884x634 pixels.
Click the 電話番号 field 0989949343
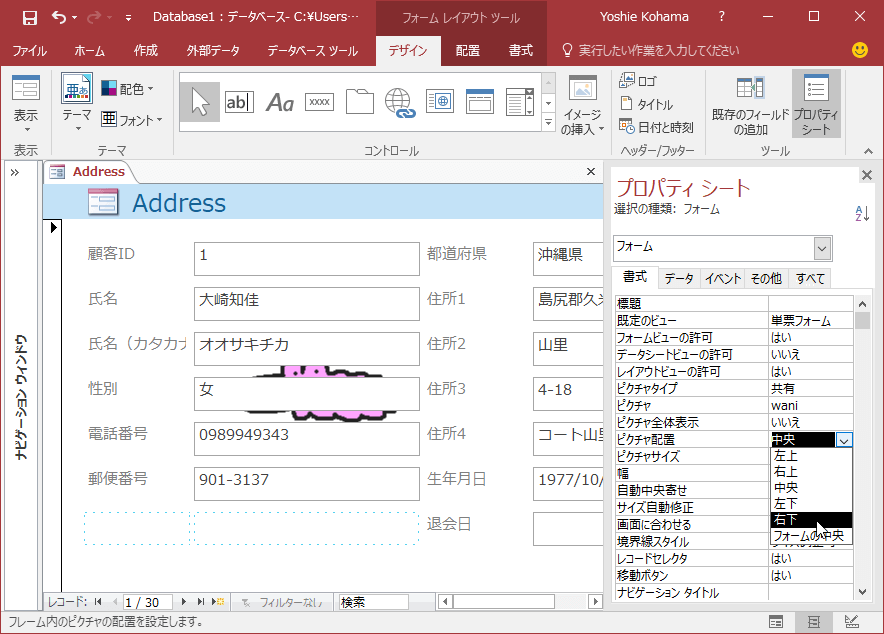(x=307, y=438)
